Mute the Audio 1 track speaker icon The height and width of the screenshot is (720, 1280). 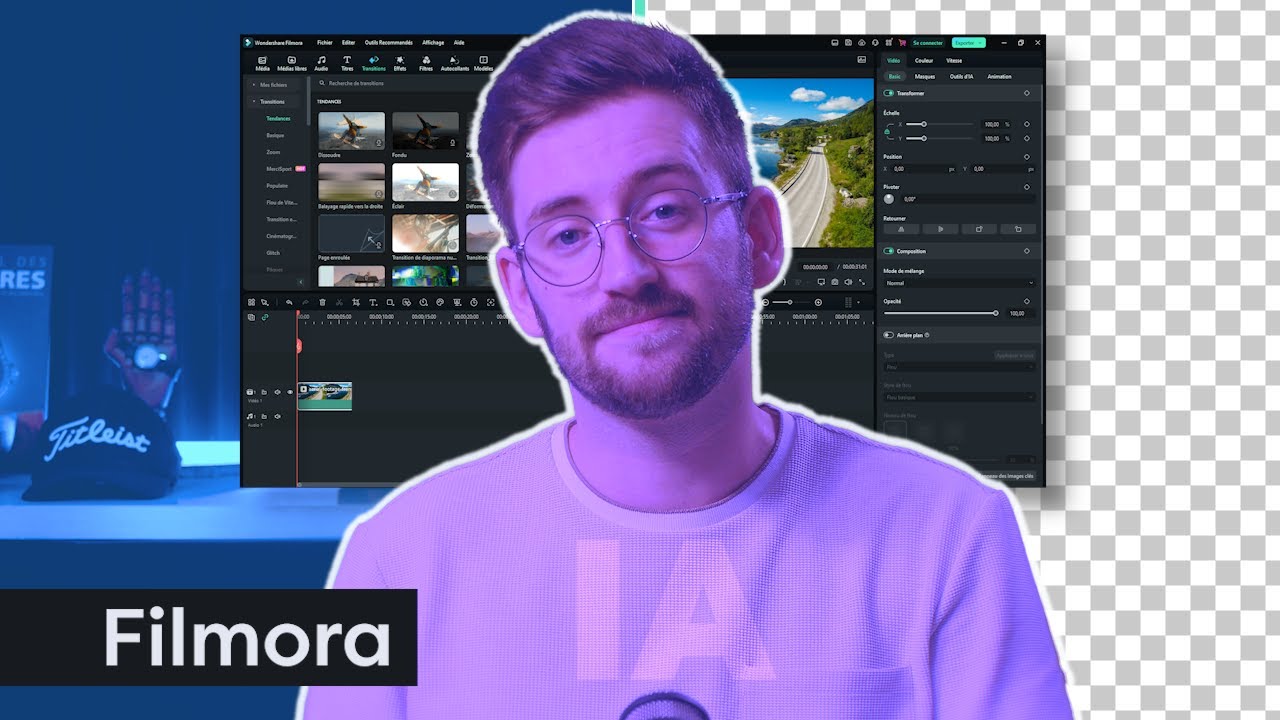pyautogui.click(x=277, y=416)
